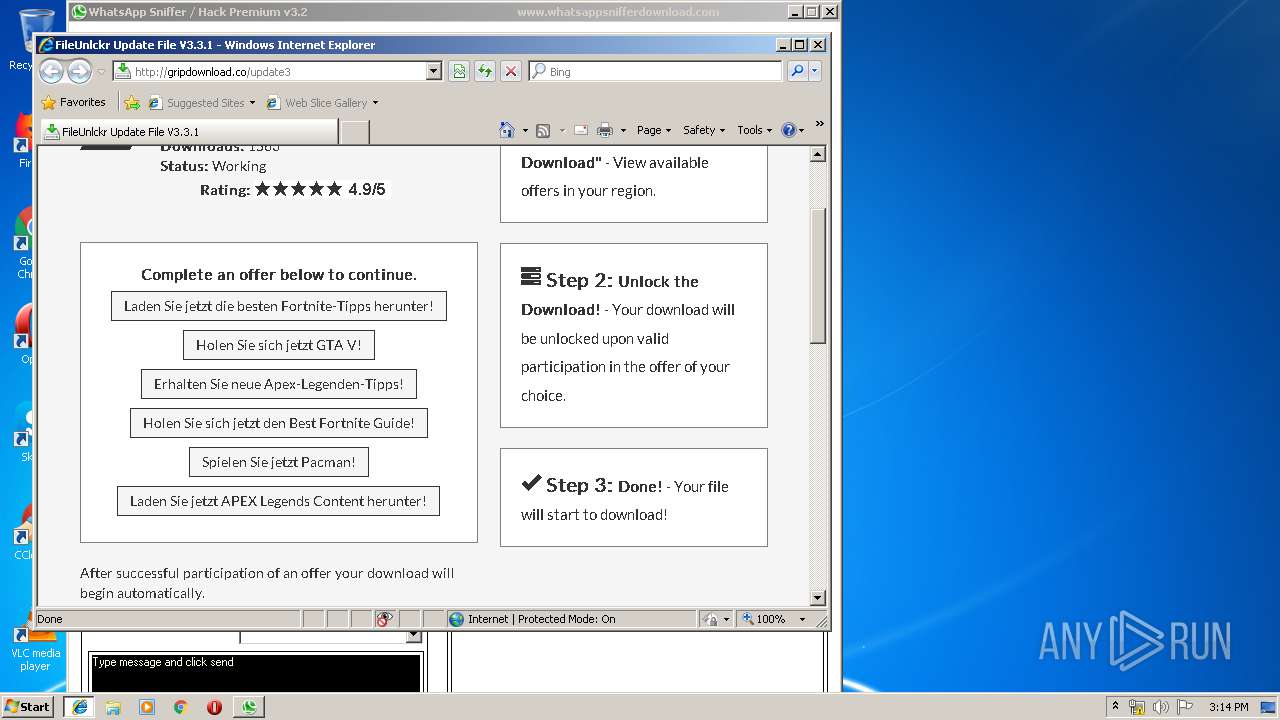Refresh the page with the green arrows icon
The width and height of the screenshot is (1280, 720).
point(484,71)
